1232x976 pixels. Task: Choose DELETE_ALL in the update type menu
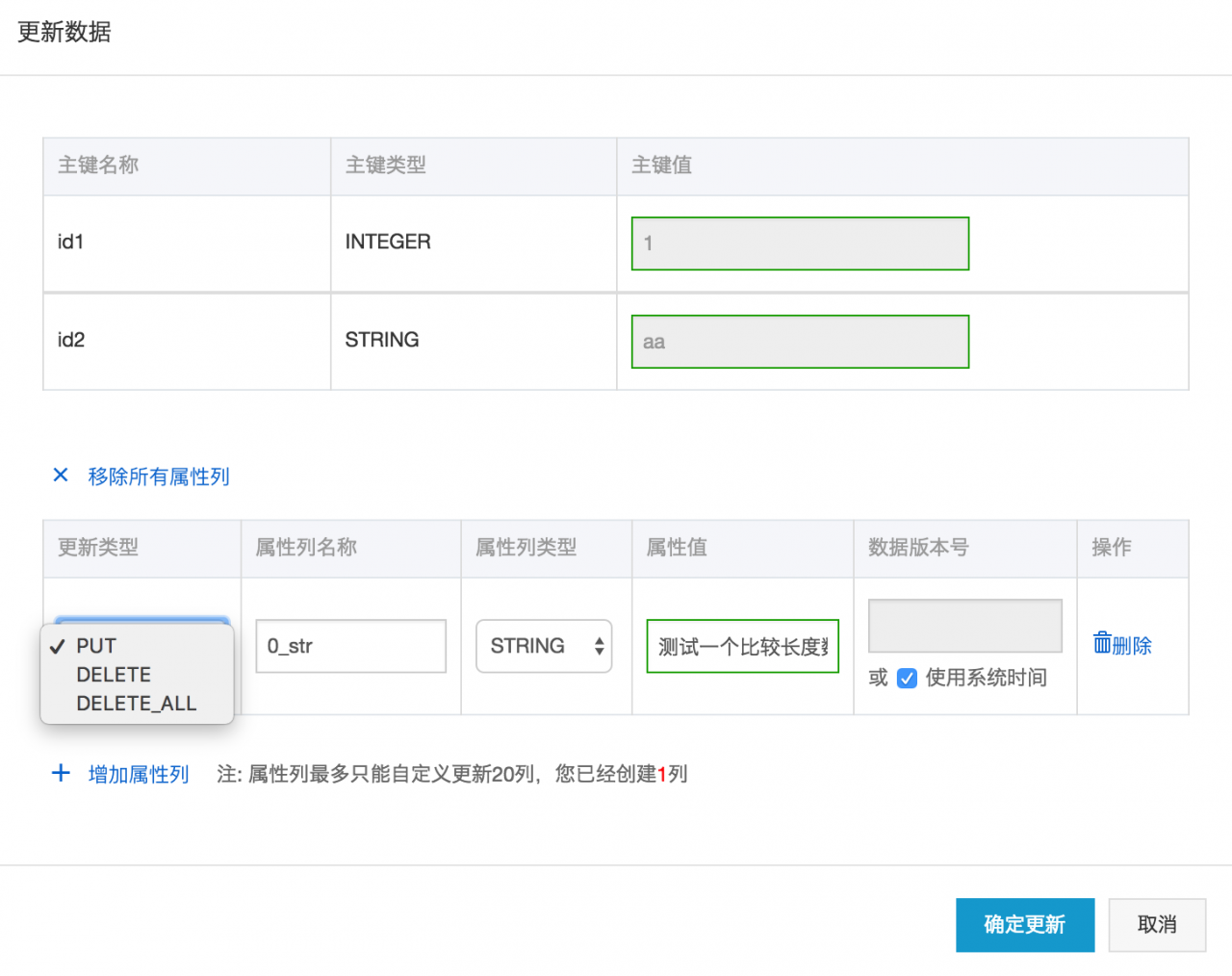pos(137,704)
